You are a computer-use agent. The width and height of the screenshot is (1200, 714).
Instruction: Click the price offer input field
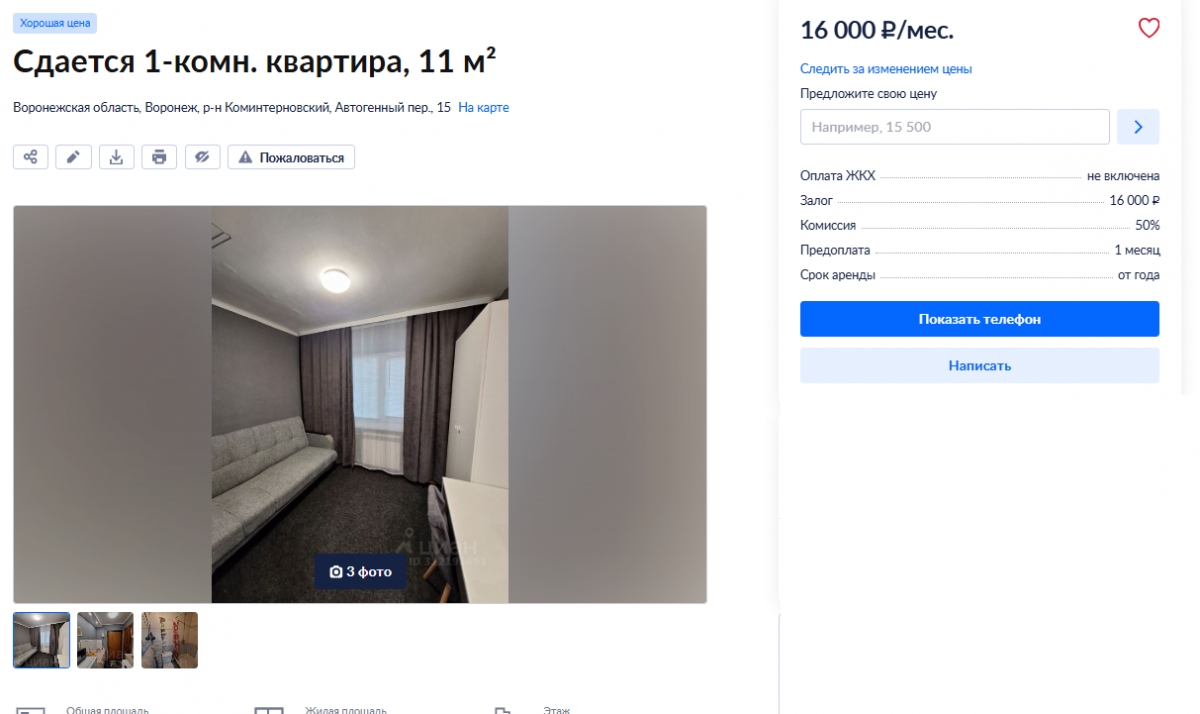(x=955, y=127)
